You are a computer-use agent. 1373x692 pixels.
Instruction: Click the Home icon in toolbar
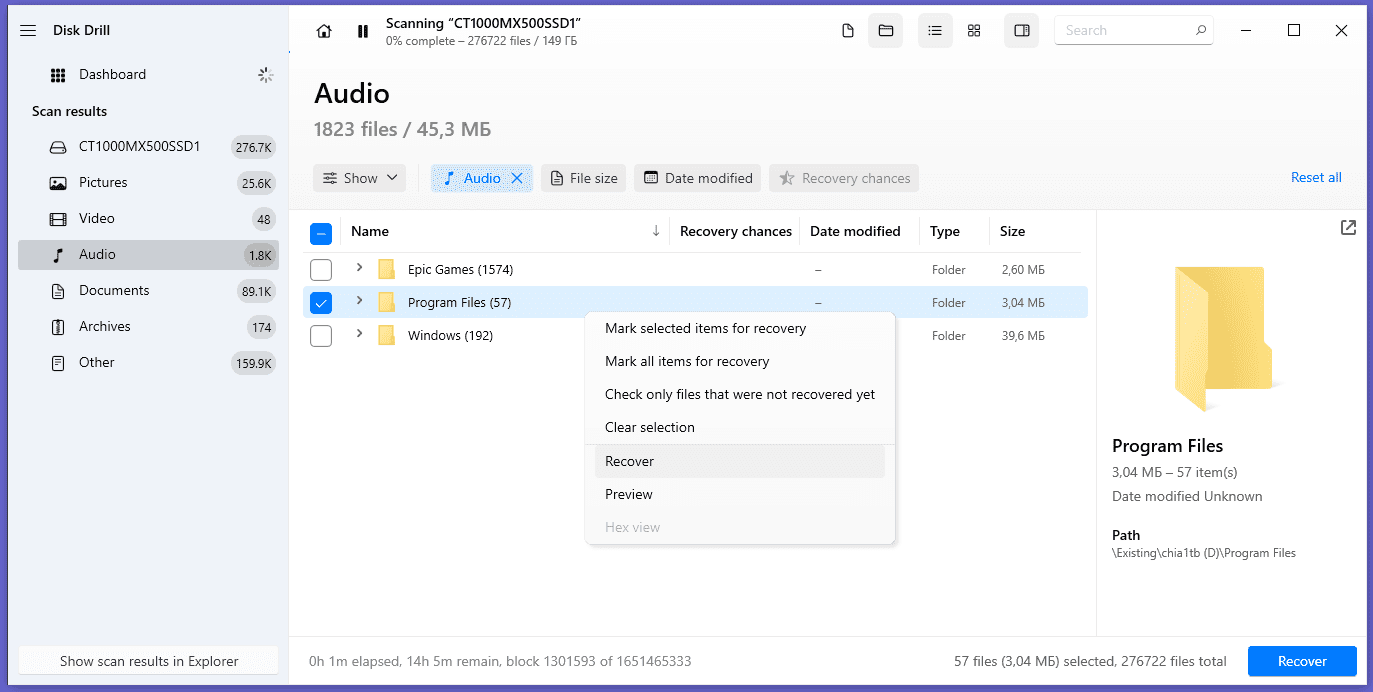coord(324,31)
